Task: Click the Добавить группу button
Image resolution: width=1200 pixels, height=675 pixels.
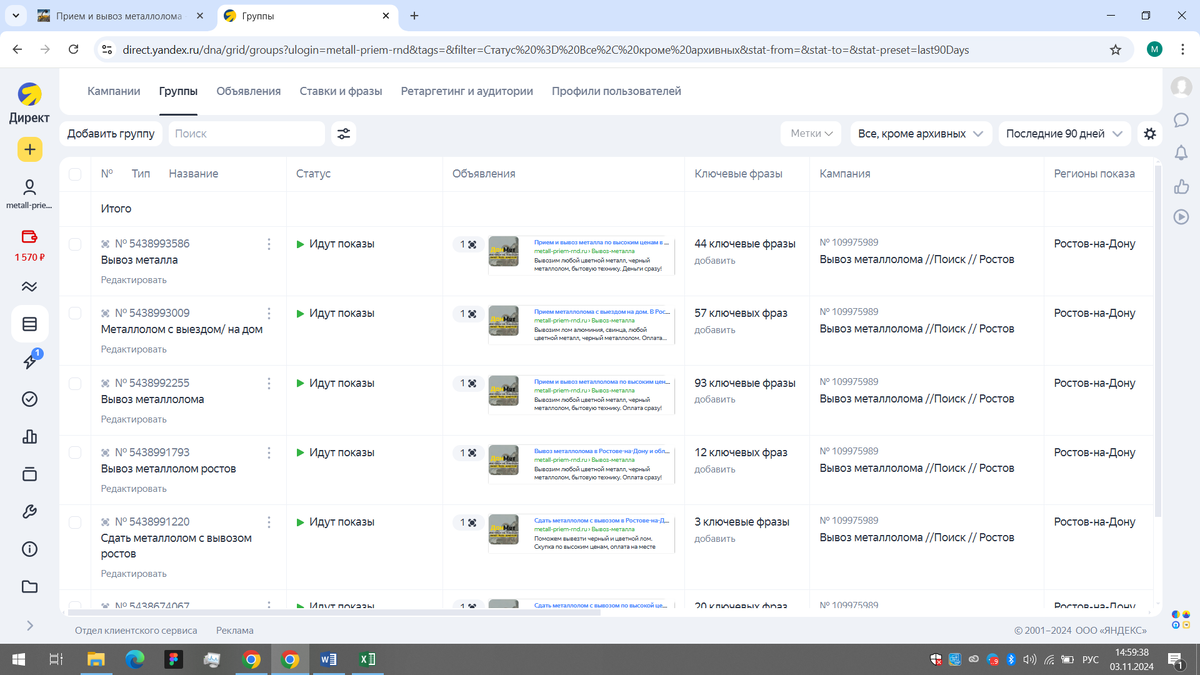Action: (111, 133)
